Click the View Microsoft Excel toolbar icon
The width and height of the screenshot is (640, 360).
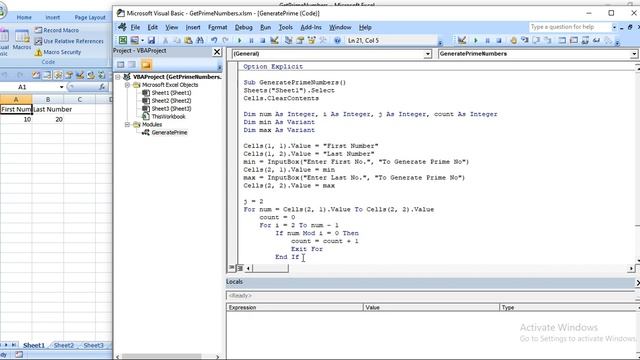[x=122, y=40]
